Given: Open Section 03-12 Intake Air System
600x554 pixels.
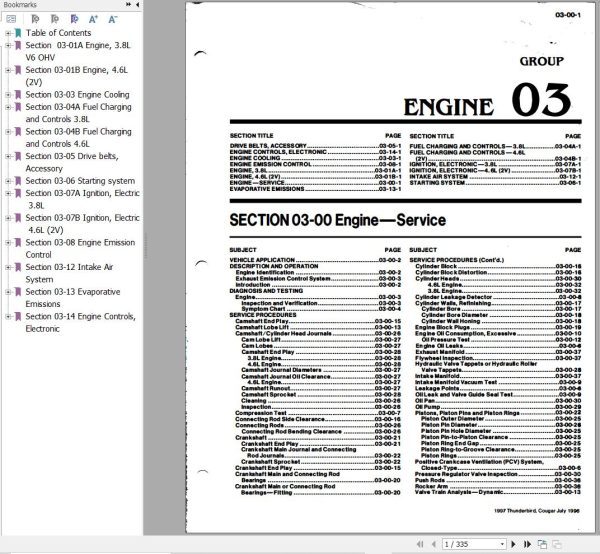Looking at the screenshot, I should click(69, 273).
